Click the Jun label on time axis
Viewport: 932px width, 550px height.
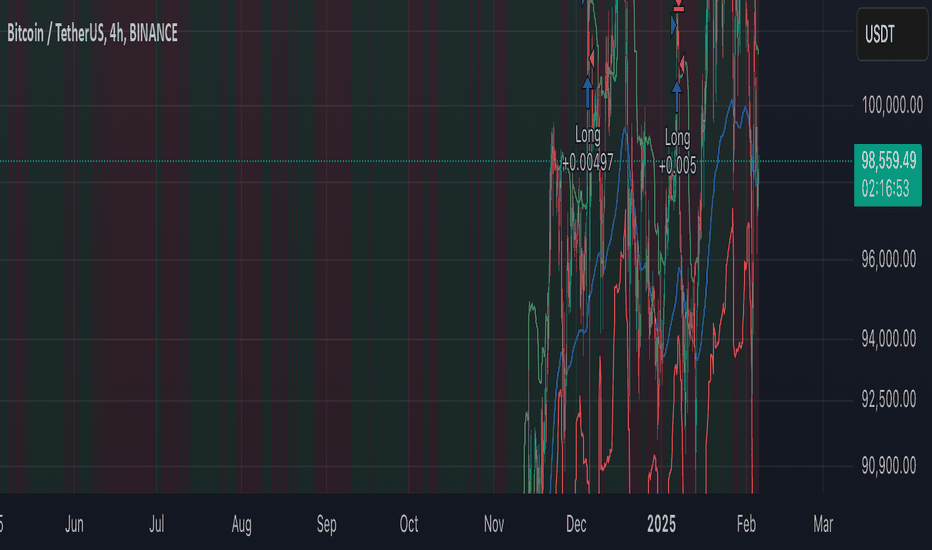pyautogui.click(x=74, y=524)
